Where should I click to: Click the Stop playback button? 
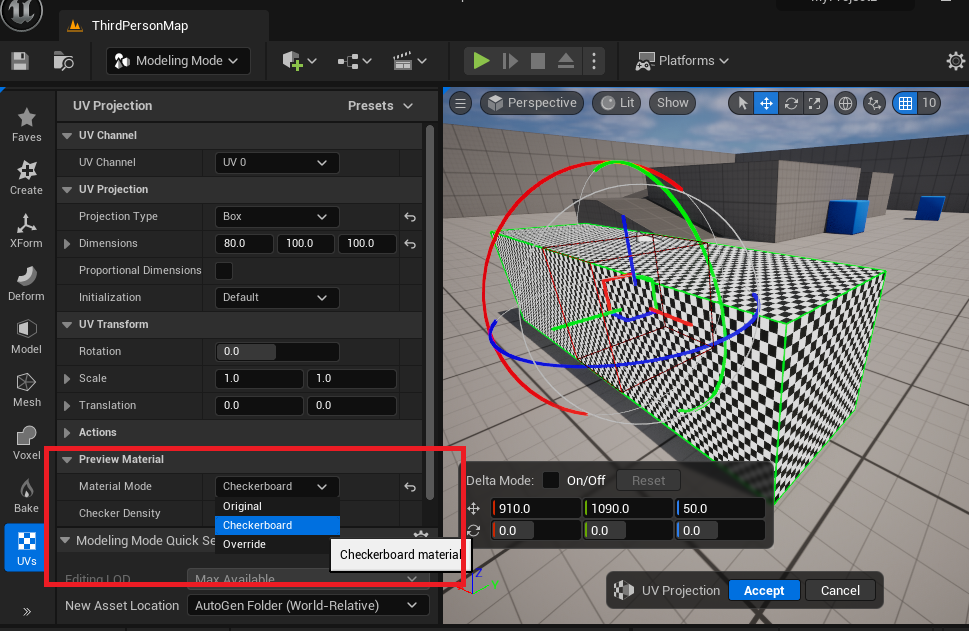click(x=538, y=61)
